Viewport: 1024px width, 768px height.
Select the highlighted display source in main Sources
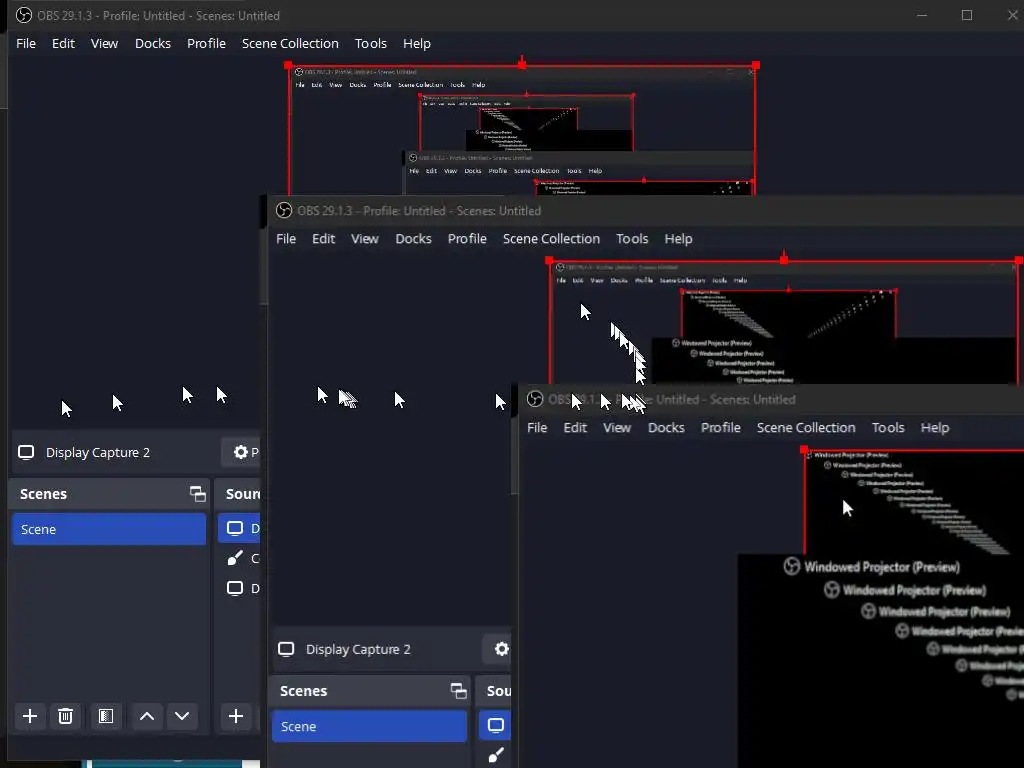pyautogui.click(x=239, y=528)
